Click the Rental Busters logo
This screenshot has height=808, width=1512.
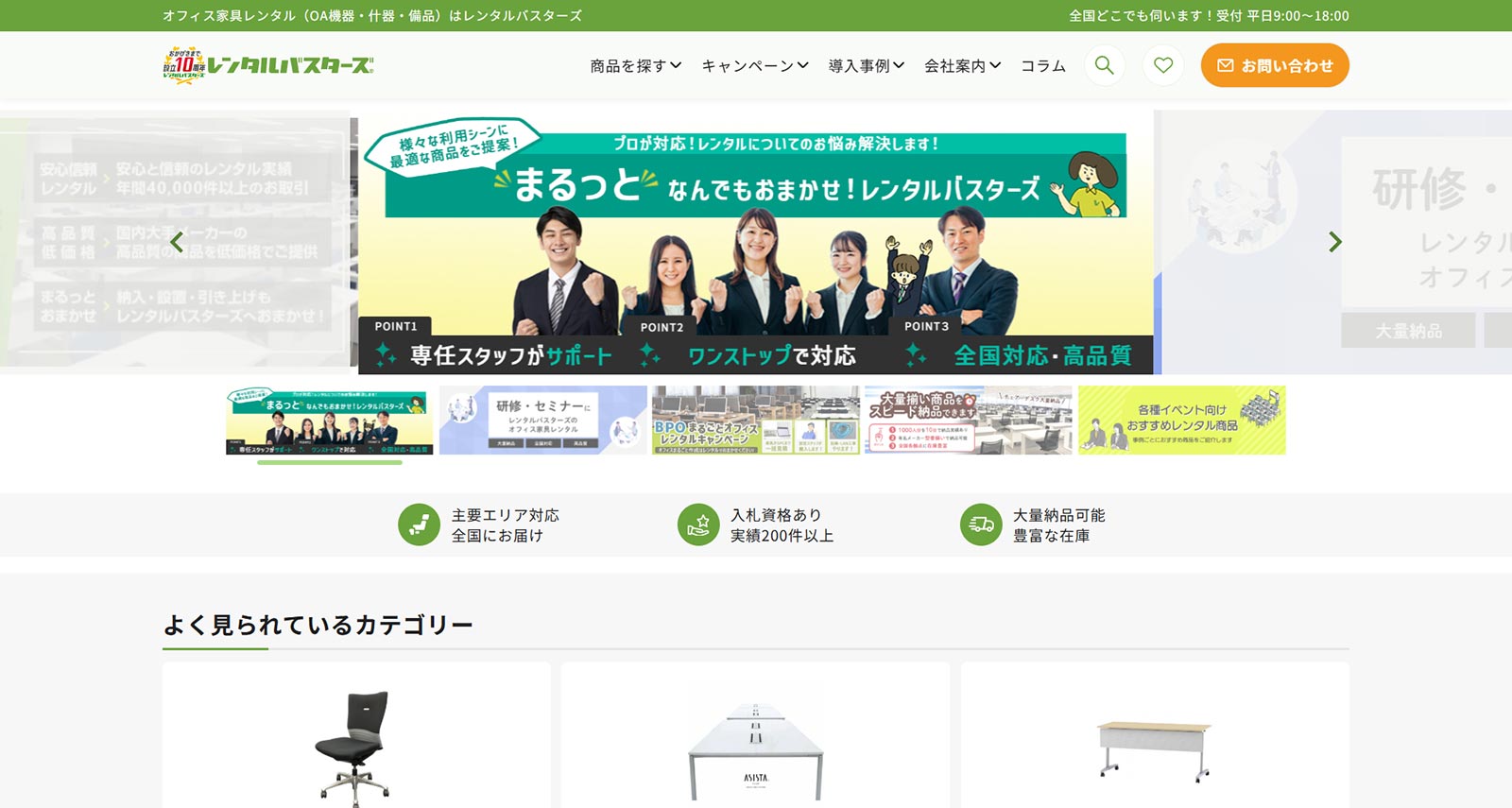coord(268,65)
